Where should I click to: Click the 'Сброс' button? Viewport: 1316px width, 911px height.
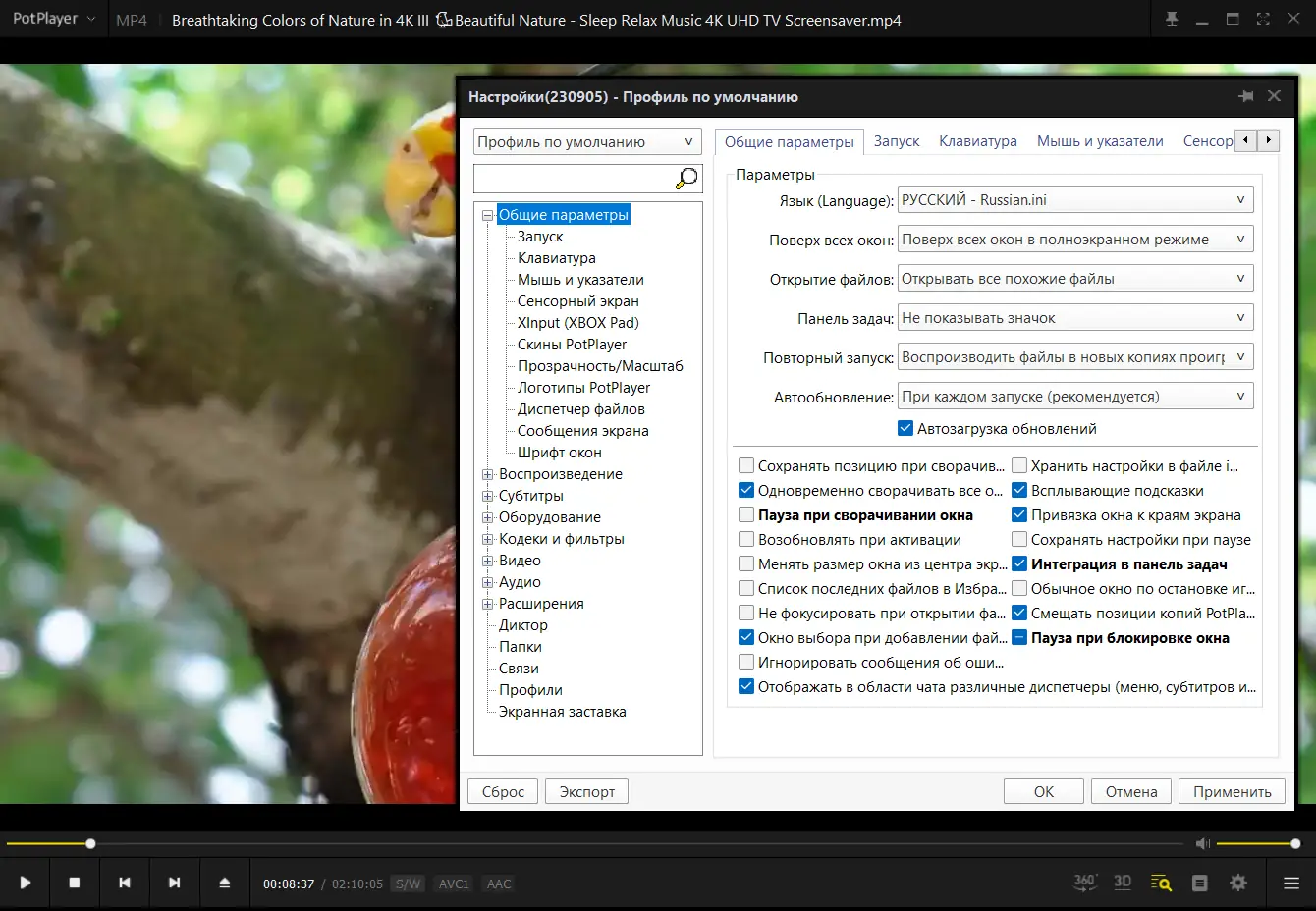coord(504,791)
